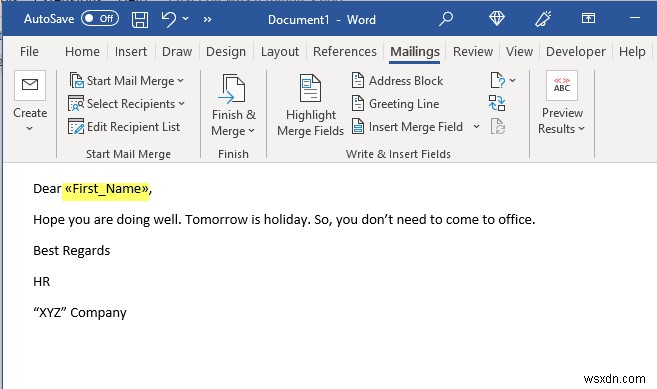Insert a Greeting Line label
This screenshot has height=389, width=657.
click(x=404, y=104)
